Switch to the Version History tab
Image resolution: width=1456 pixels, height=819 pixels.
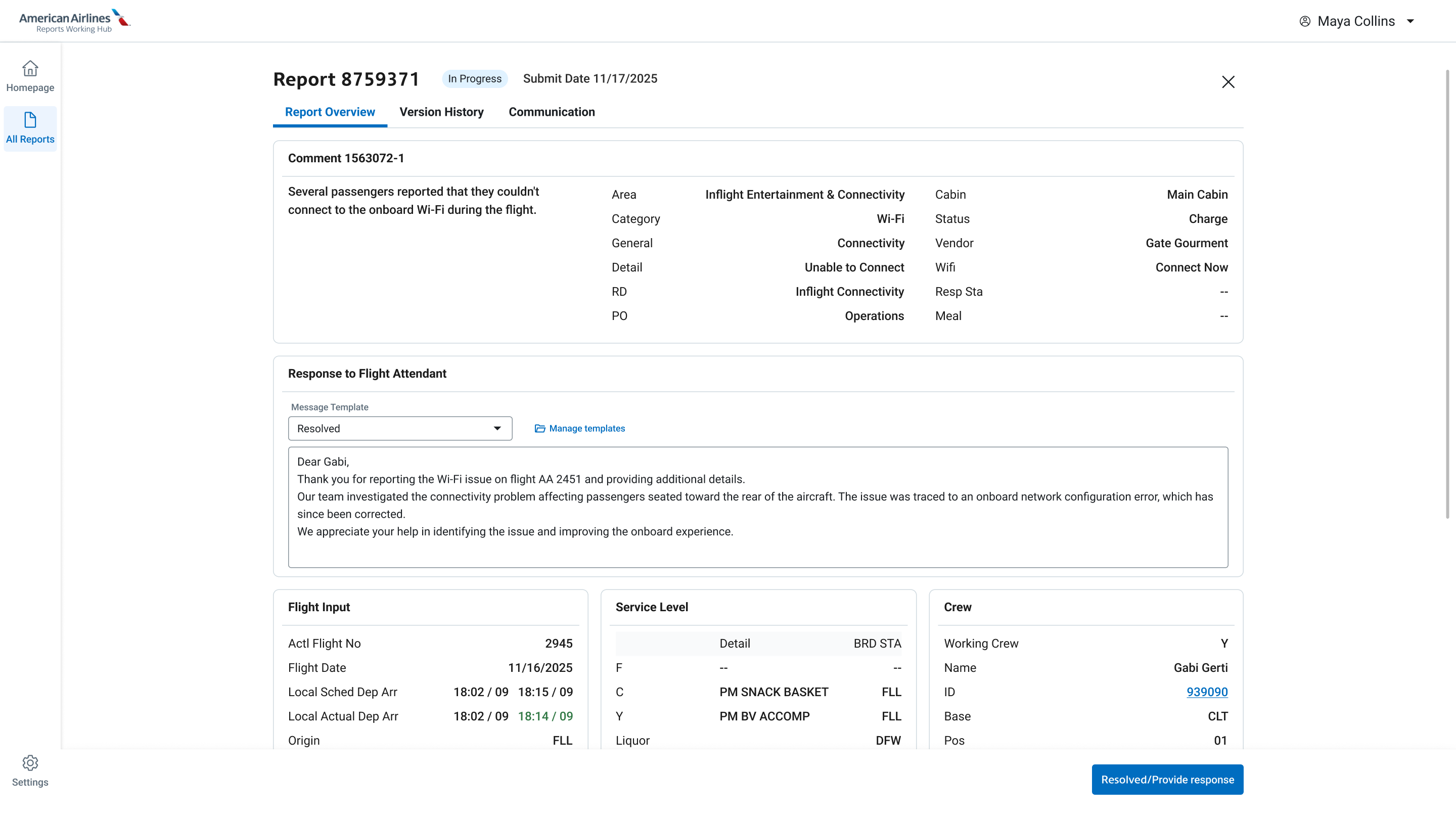pyautogui.click(x=441, y=112)
